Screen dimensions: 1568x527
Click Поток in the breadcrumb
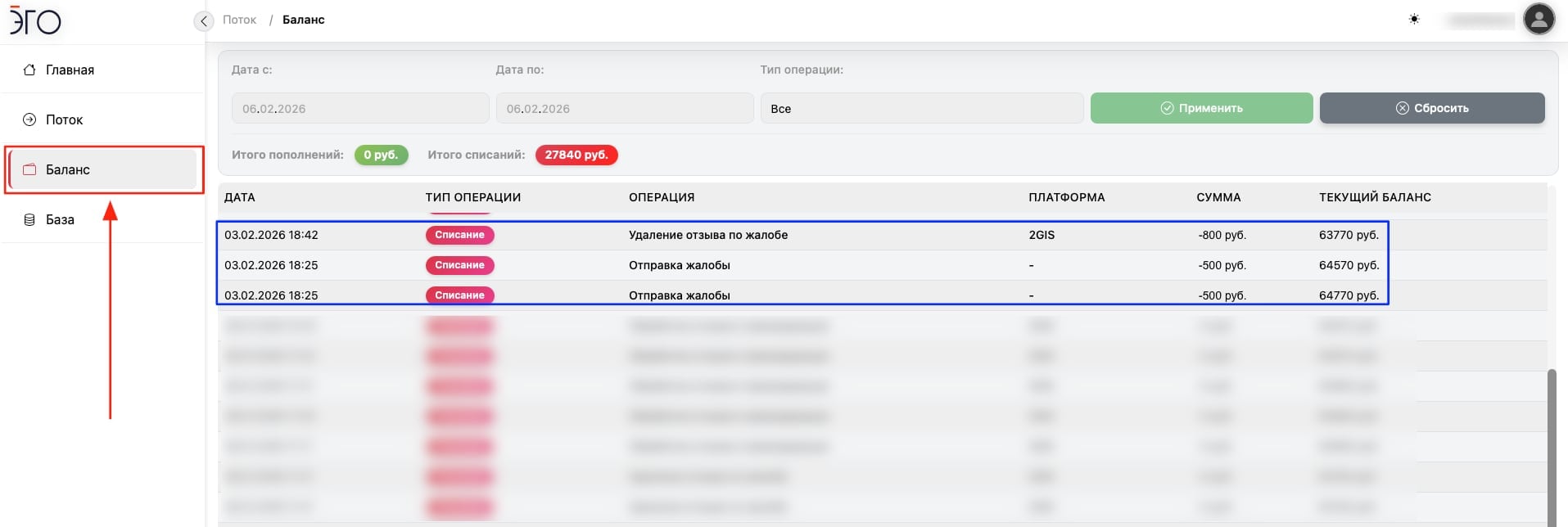tap(239, 20)
